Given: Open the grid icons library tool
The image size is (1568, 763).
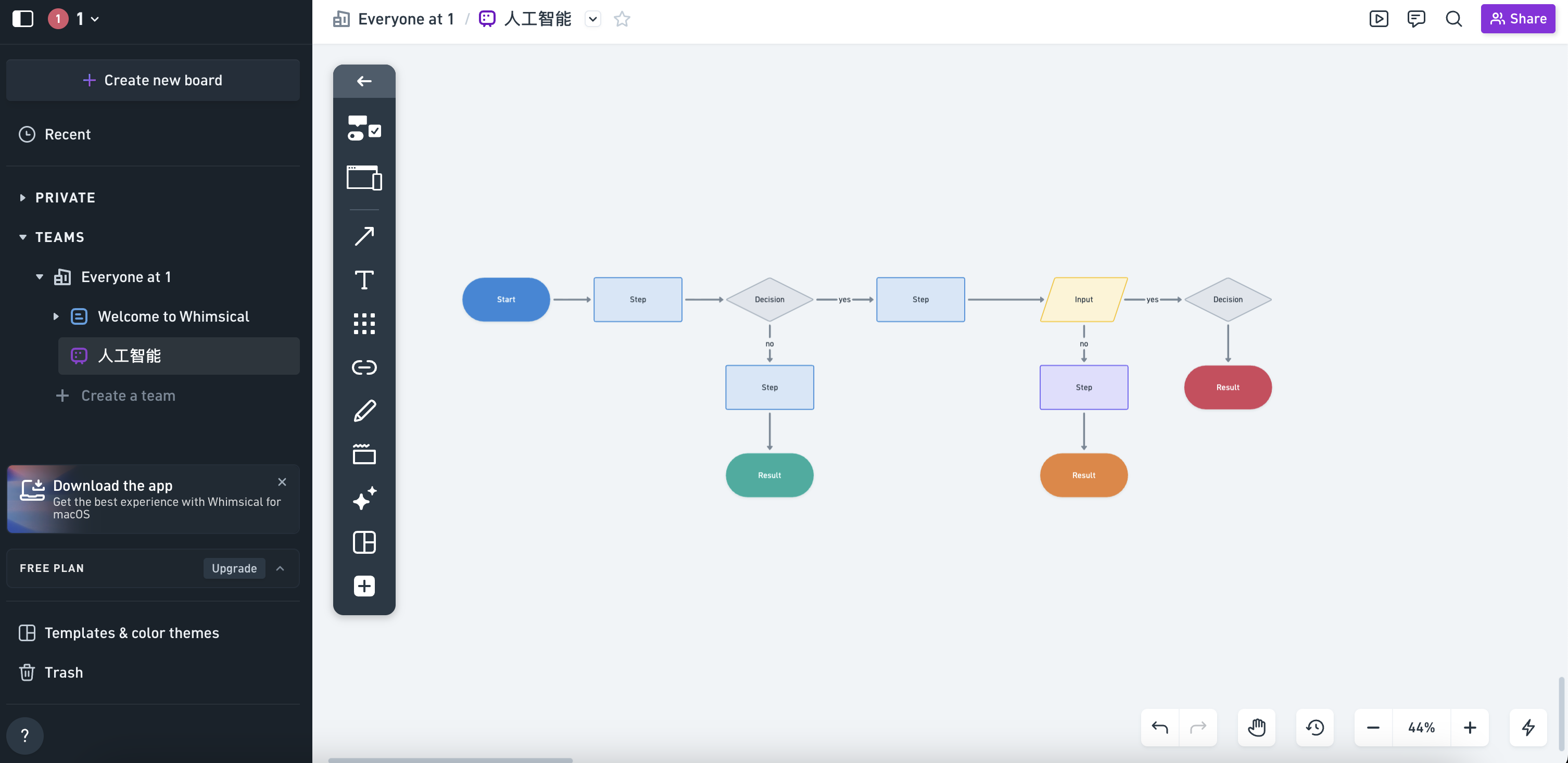Looking at the screenshot, I should (364, 324).
